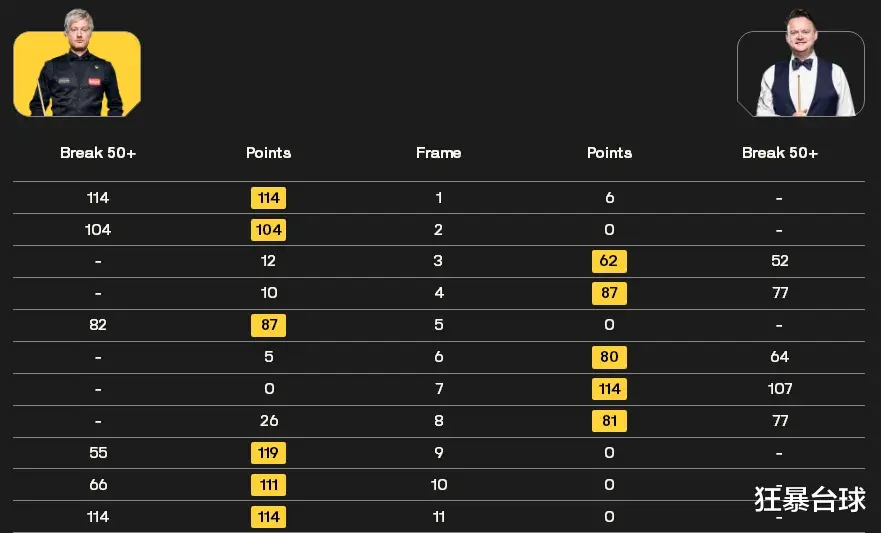Screen dimensions: 881x533
Task: Select the Frame column header
Action: pos(438,153)
